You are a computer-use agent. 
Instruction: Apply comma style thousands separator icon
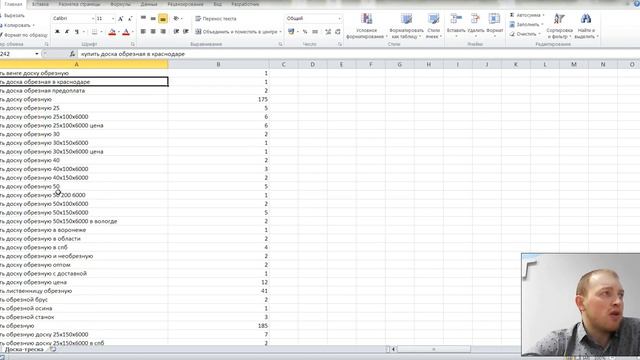coord(315,31)
